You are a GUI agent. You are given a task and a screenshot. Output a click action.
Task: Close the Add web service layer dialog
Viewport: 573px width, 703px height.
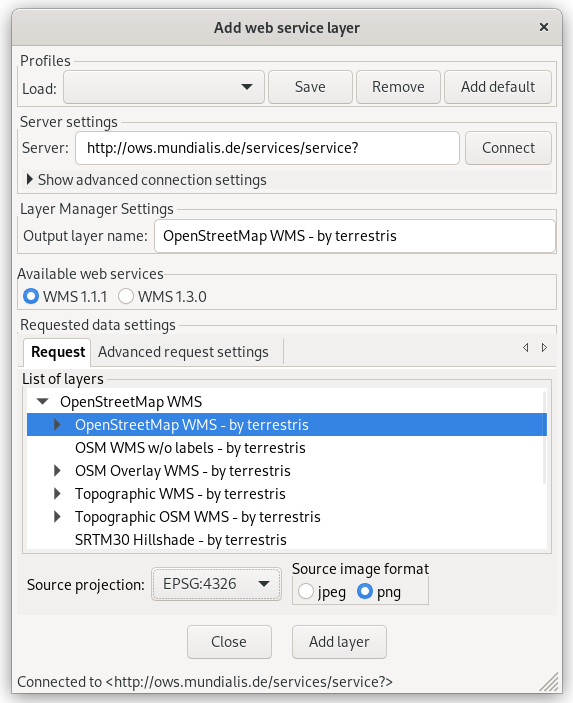pos(544,27)
